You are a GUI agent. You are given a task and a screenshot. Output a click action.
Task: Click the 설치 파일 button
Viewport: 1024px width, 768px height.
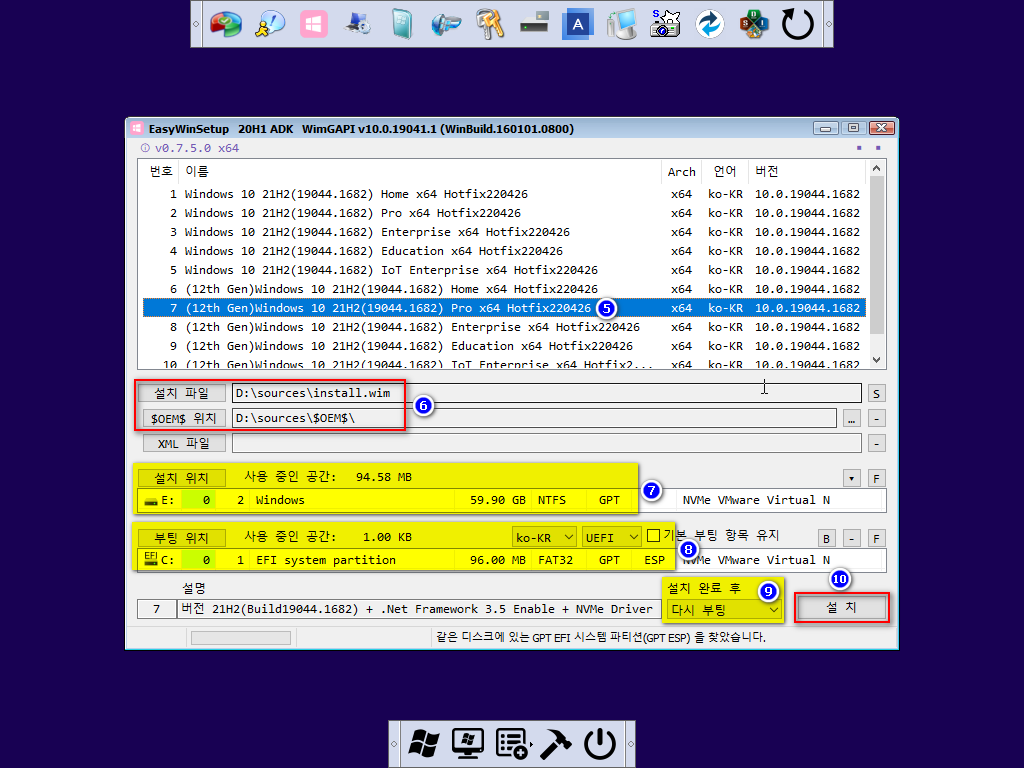[182, 392]
